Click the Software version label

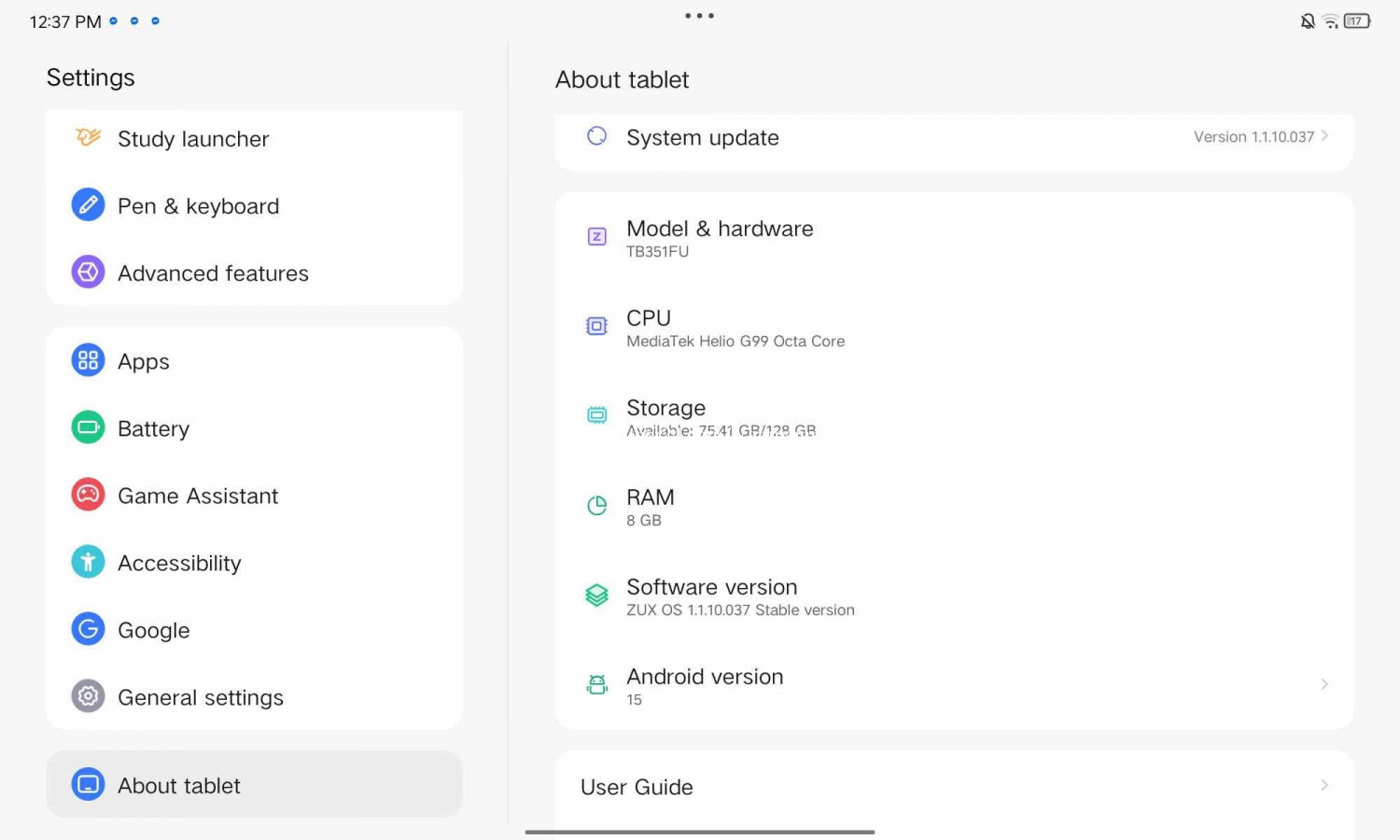[x=712, y=587]
